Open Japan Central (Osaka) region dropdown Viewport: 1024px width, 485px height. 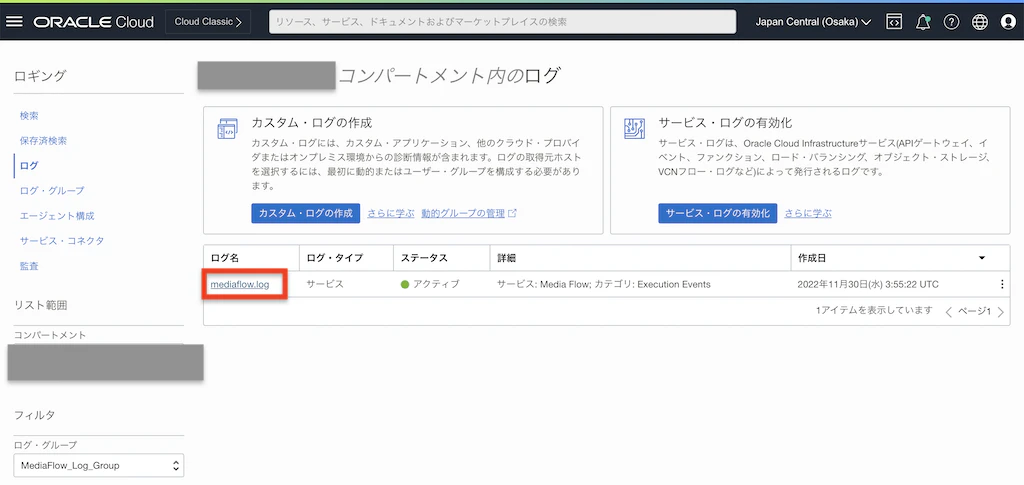coord(813,22)
